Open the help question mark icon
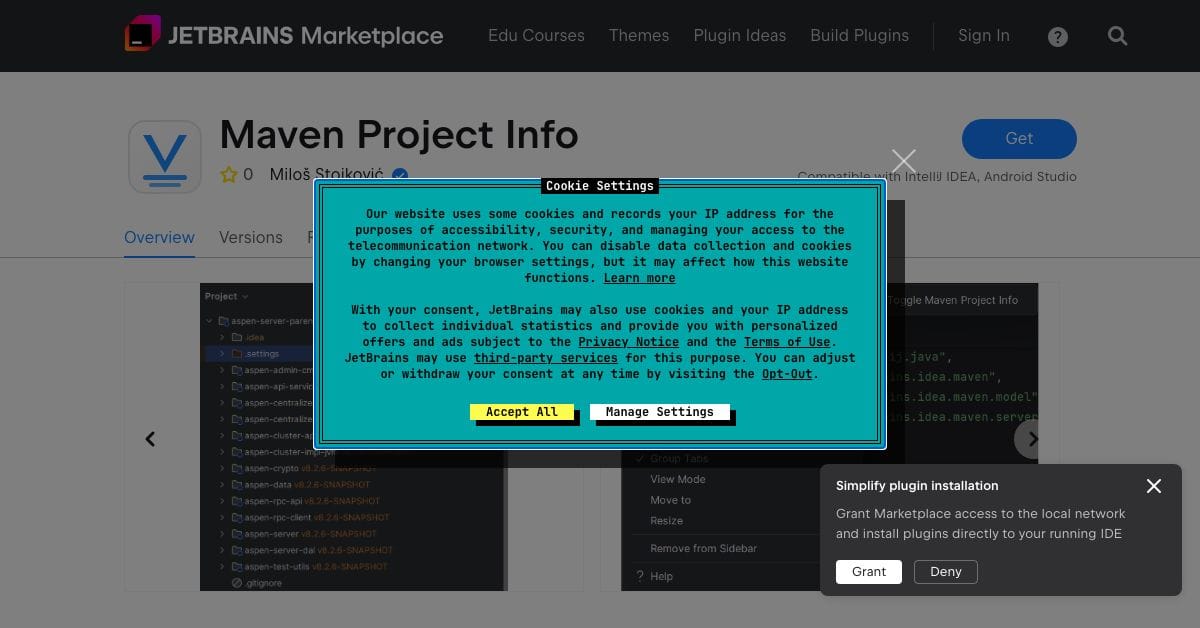Image resolution: width=1200 pixels, height=628 pixels. pyautogui.click(x=1058, y=37)
